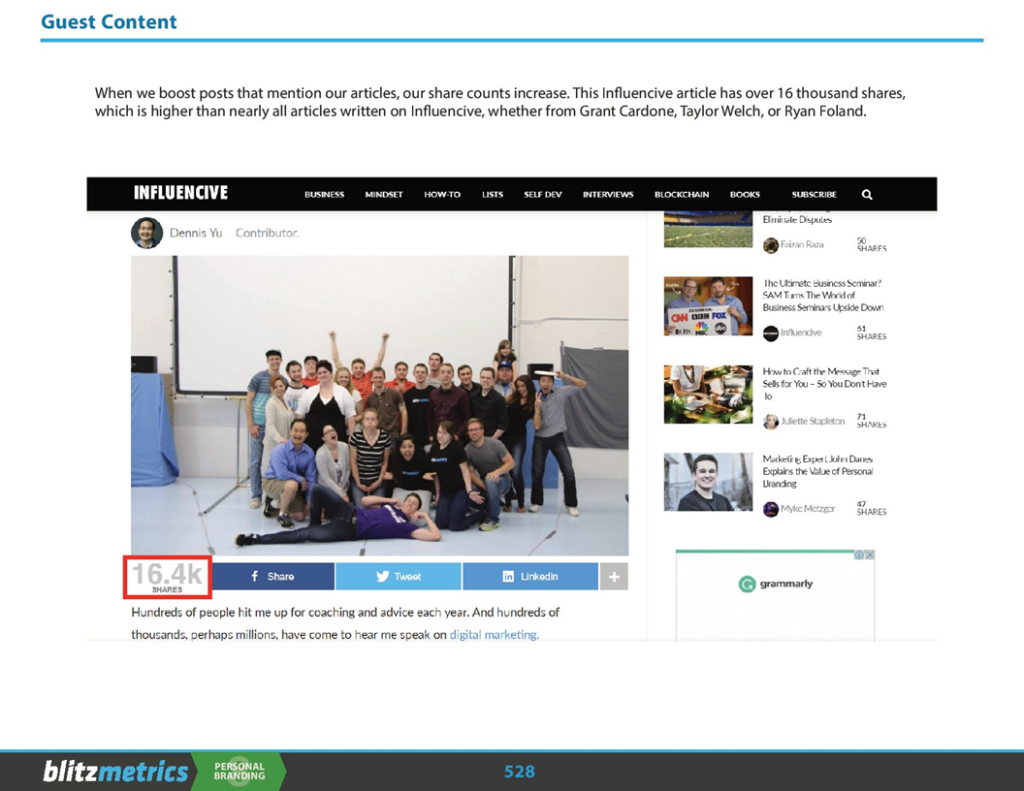Click the Tweet share button
The height and width of the screenshot is (791, 1024).
point(398,576)
